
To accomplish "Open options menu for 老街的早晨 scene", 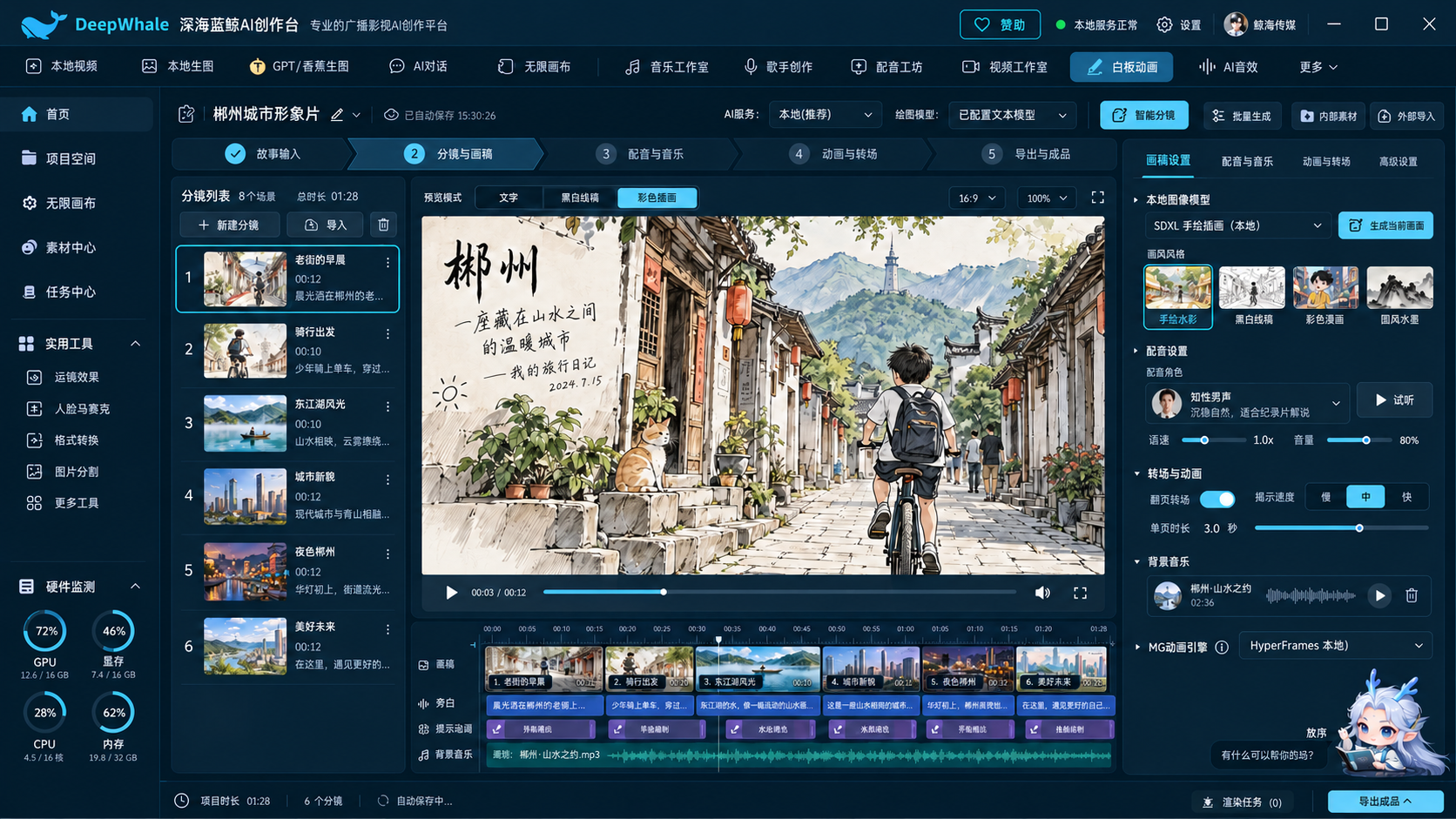I will pos(388,262).
